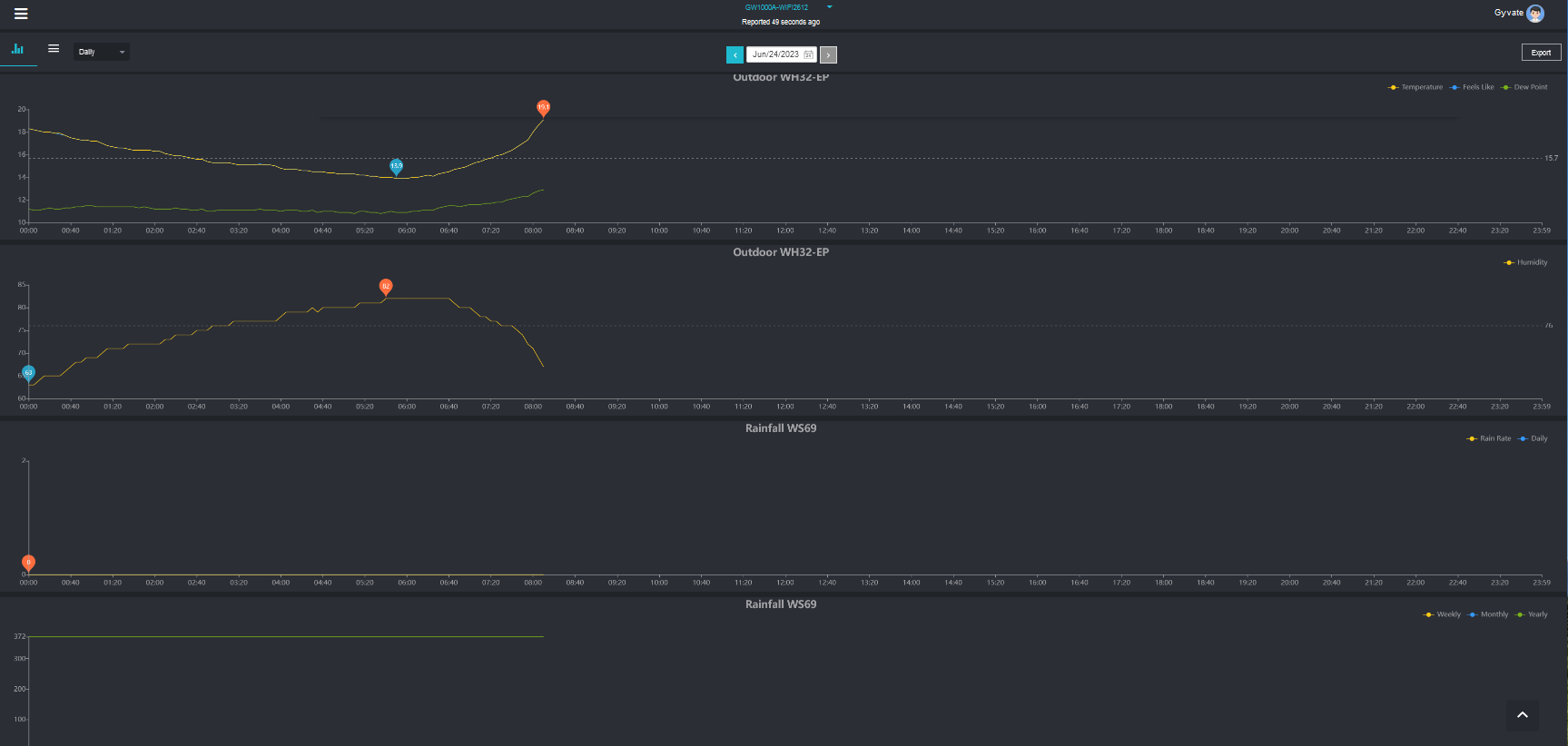Switch to the chart view tab

tap(17, 49)
